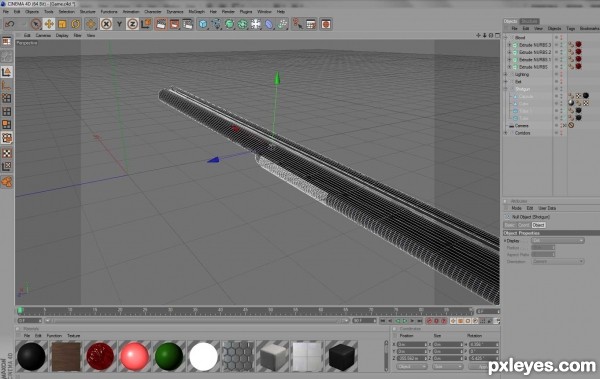Screen dimensions: 600x379
Task: Toggle the X axis lock
Action: [x=106, y=24]
